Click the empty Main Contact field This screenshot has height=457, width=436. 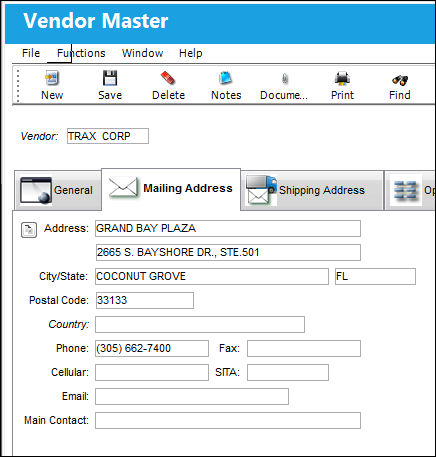pyautogui.click(x=228, y=420)
